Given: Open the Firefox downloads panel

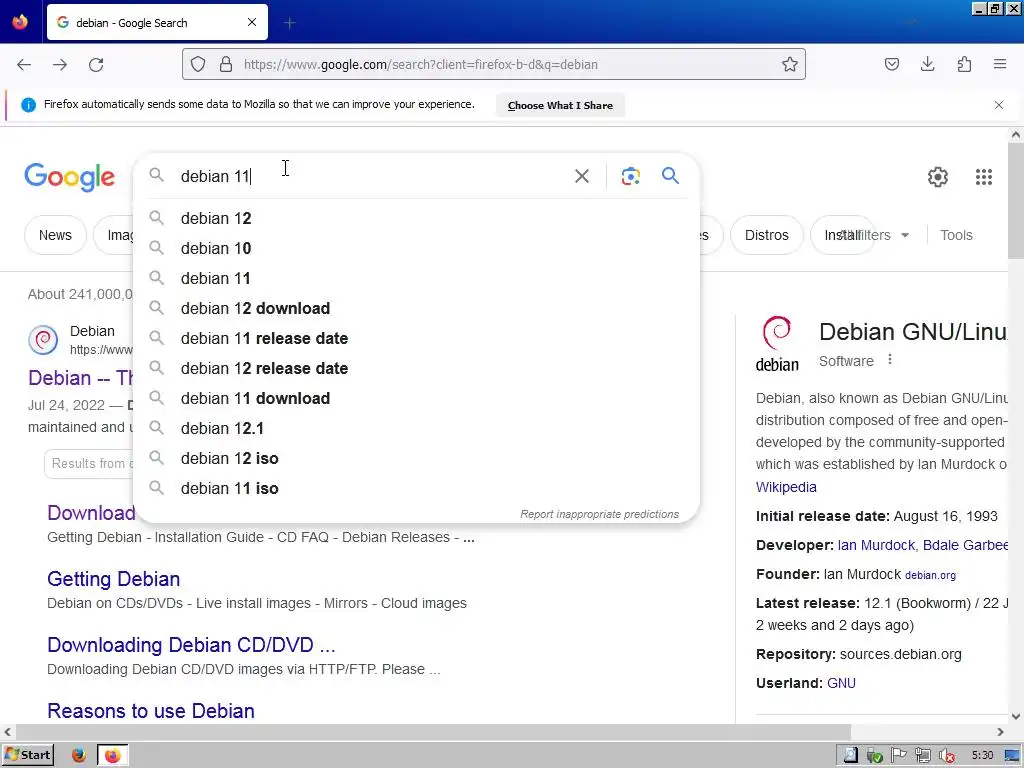Looking at the screenshot, I should 927,64.
